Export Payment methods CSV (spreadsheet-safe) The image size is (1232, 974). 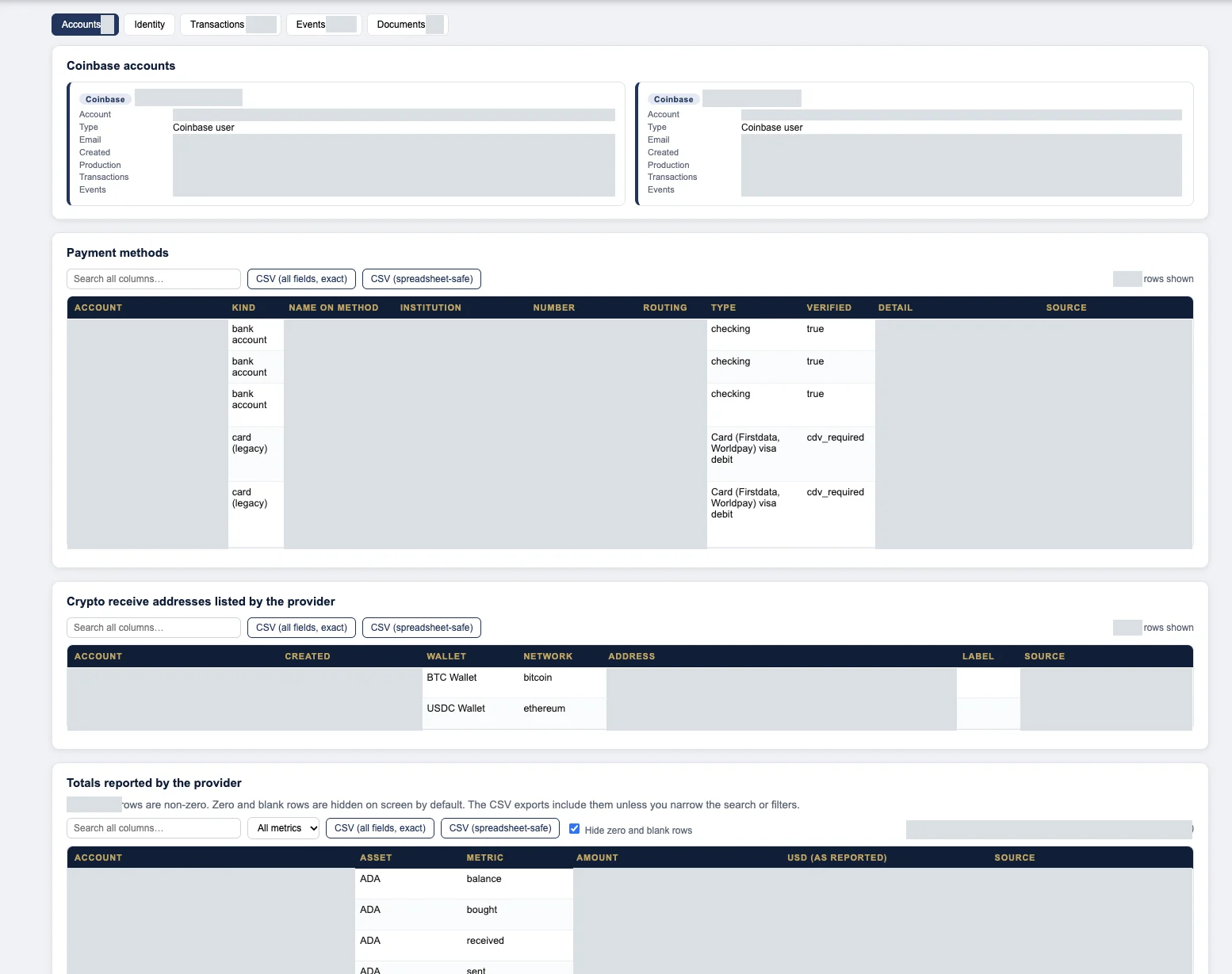tap(422, 279)
